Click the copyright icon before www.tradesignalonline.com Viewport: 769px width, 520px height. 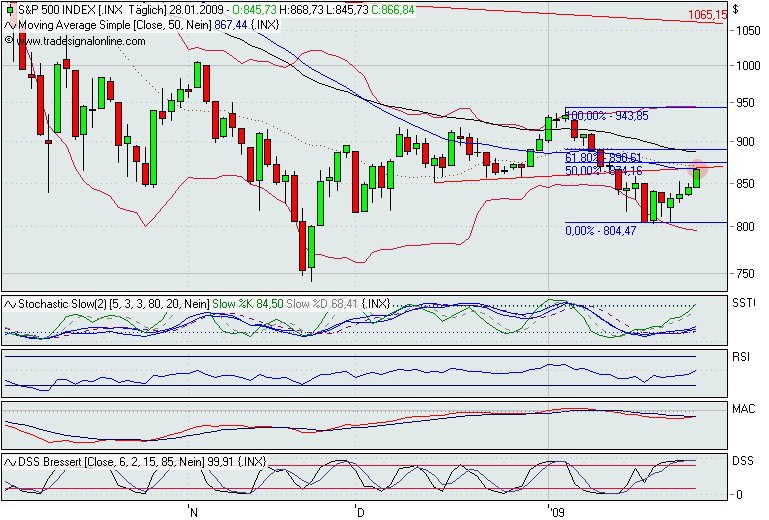click(8, 40)
